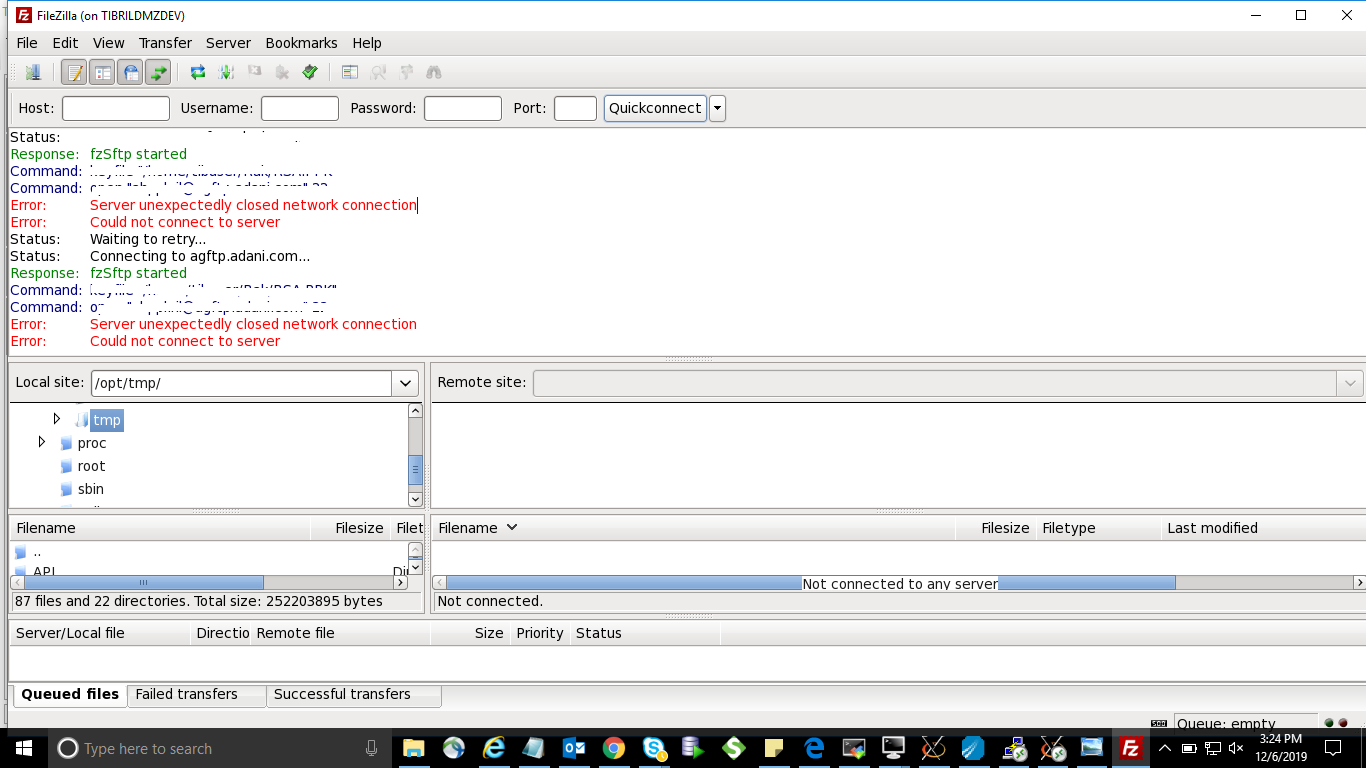Click the local file list horizontal scrollbar
The image size is (1366, 768).
click(x=144, y=582)
